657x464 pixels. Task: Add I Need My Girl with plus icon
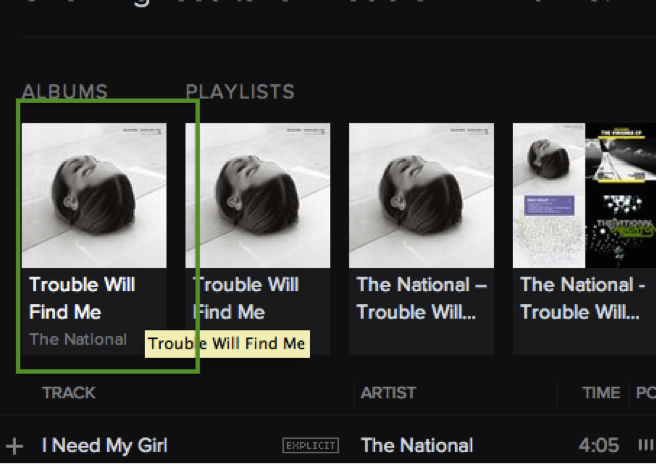(14, 446)
